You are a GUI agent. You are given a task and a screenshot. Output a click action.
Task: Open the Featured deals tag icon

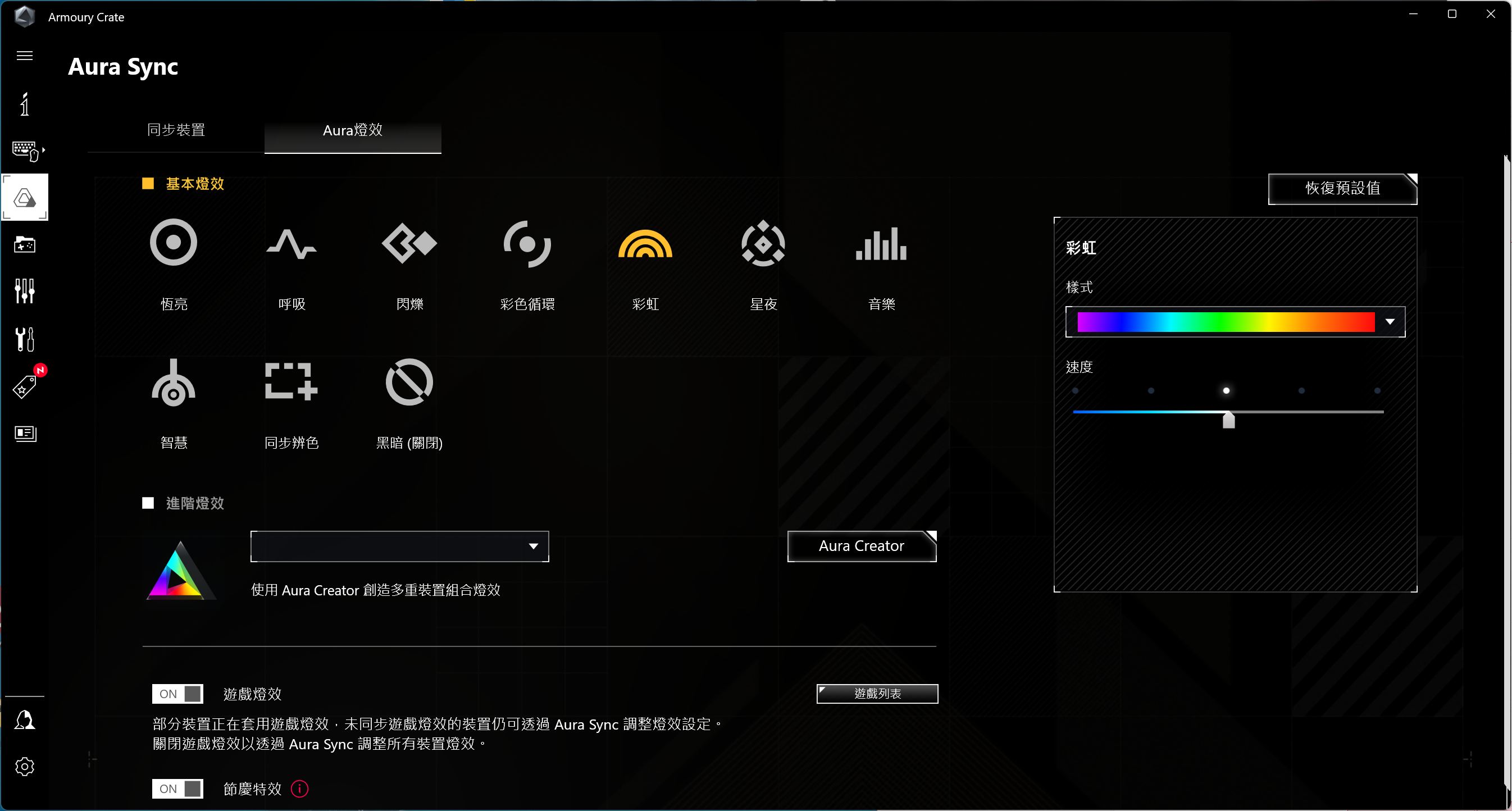tap(25, 387)
